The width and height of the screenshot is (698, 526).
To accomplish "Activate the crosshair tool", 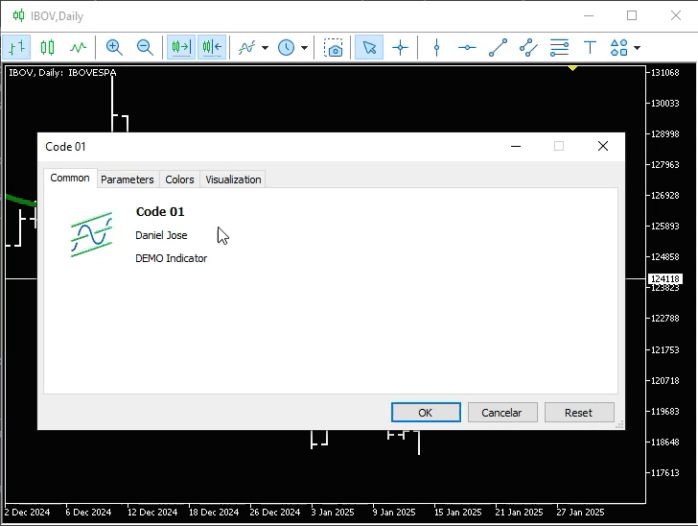I will pyautogui.click(x=400, y=47).
